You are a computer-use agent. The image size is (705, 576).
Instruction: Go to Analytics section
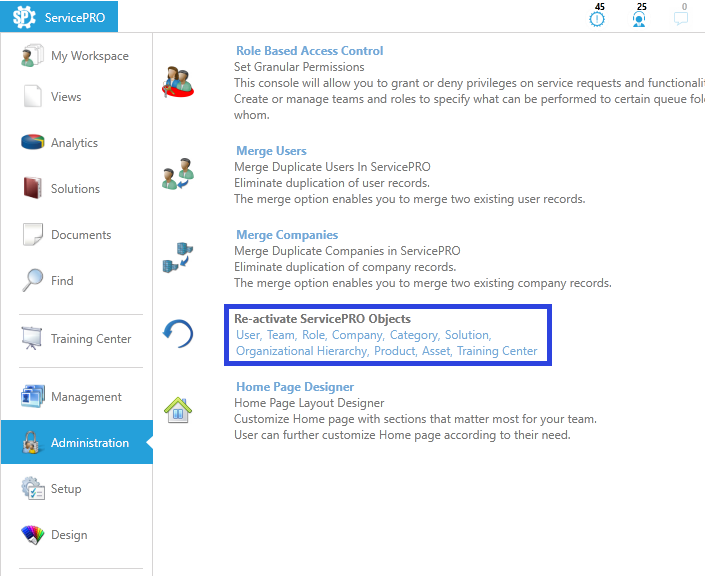coord(74,143)
